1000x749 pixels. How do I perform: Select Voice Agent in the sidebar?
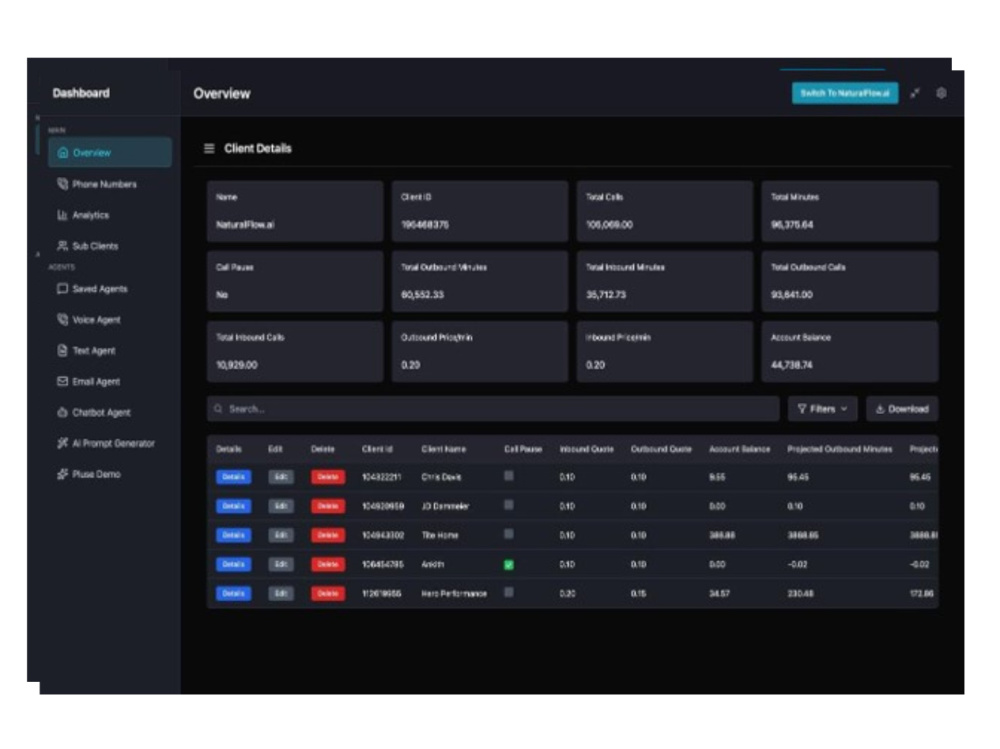pos(96,320)
